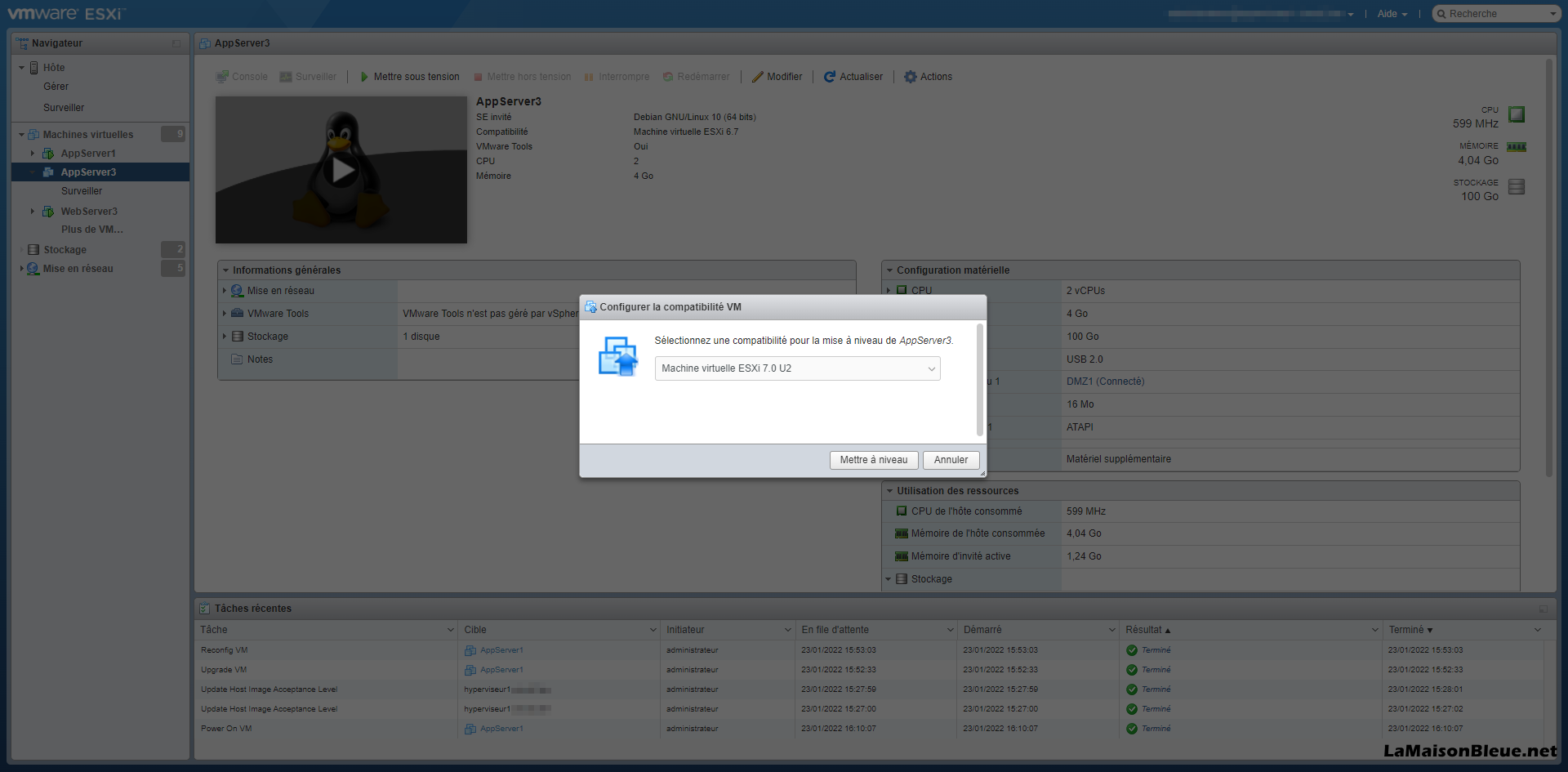Click CPU de l'hôte consommé icon
The image size is (1568, 772).
(902, 511)
